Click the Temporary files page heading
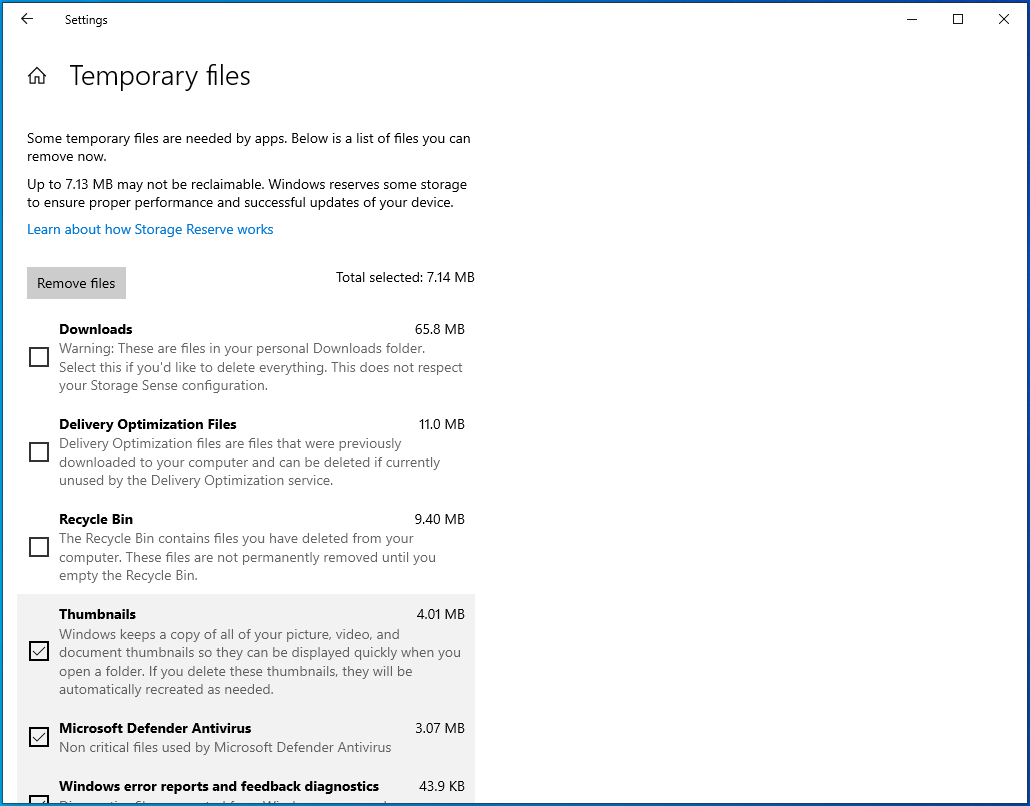The width and height of the screenshot is (1030, 806). (160, 76)
